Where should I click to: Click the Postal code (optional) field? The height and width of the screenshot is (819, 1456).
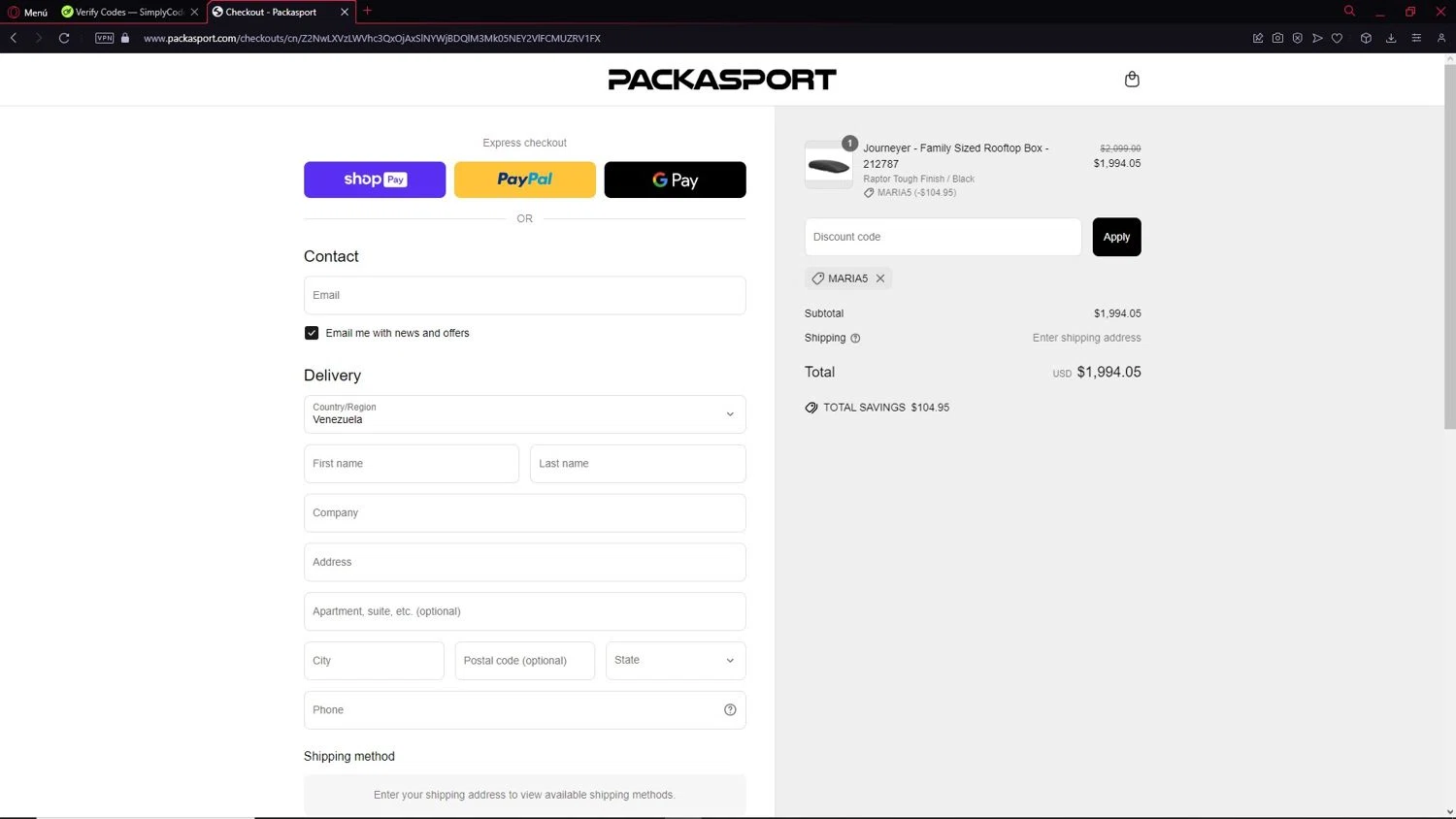[525, 661]
